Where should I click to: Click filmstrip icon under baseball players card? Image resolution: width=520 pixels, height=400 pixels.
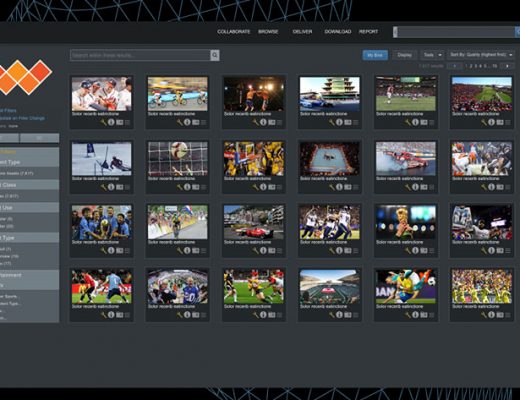[119, 122]
